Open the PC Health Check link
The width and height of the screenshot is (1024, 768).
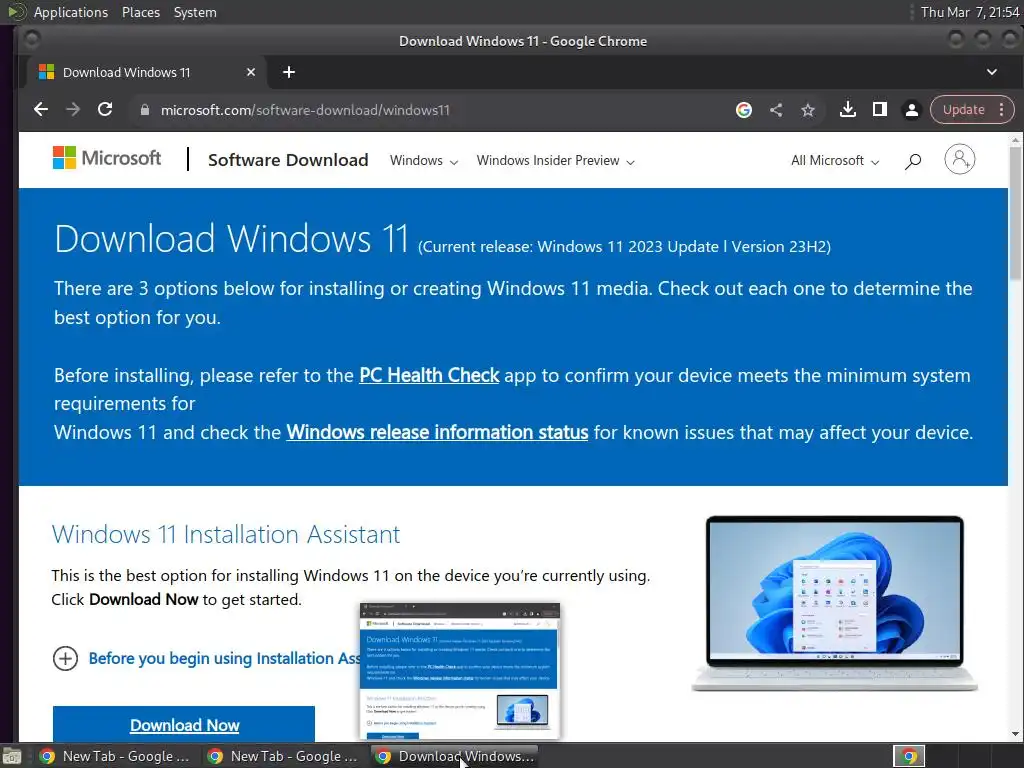(x=429, y=376)
